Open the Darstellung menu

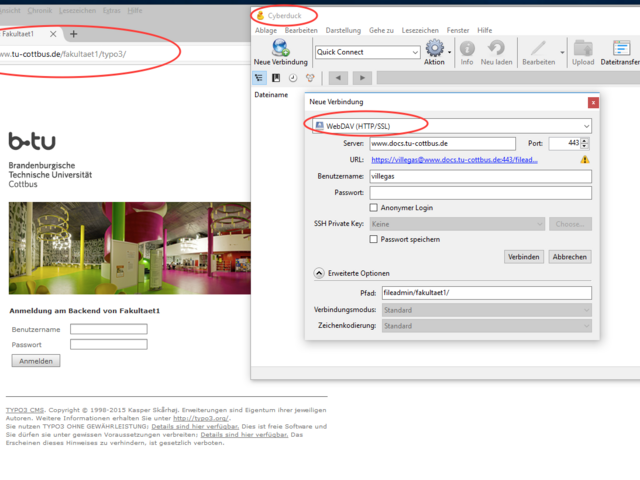click(343, 30)
